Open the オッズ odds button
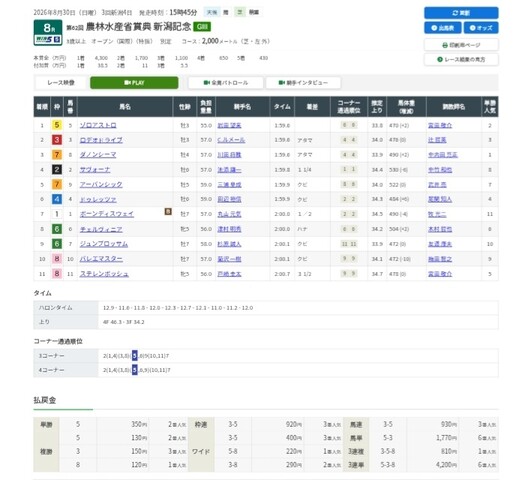532x480 pixels. [x=481, y=28]
